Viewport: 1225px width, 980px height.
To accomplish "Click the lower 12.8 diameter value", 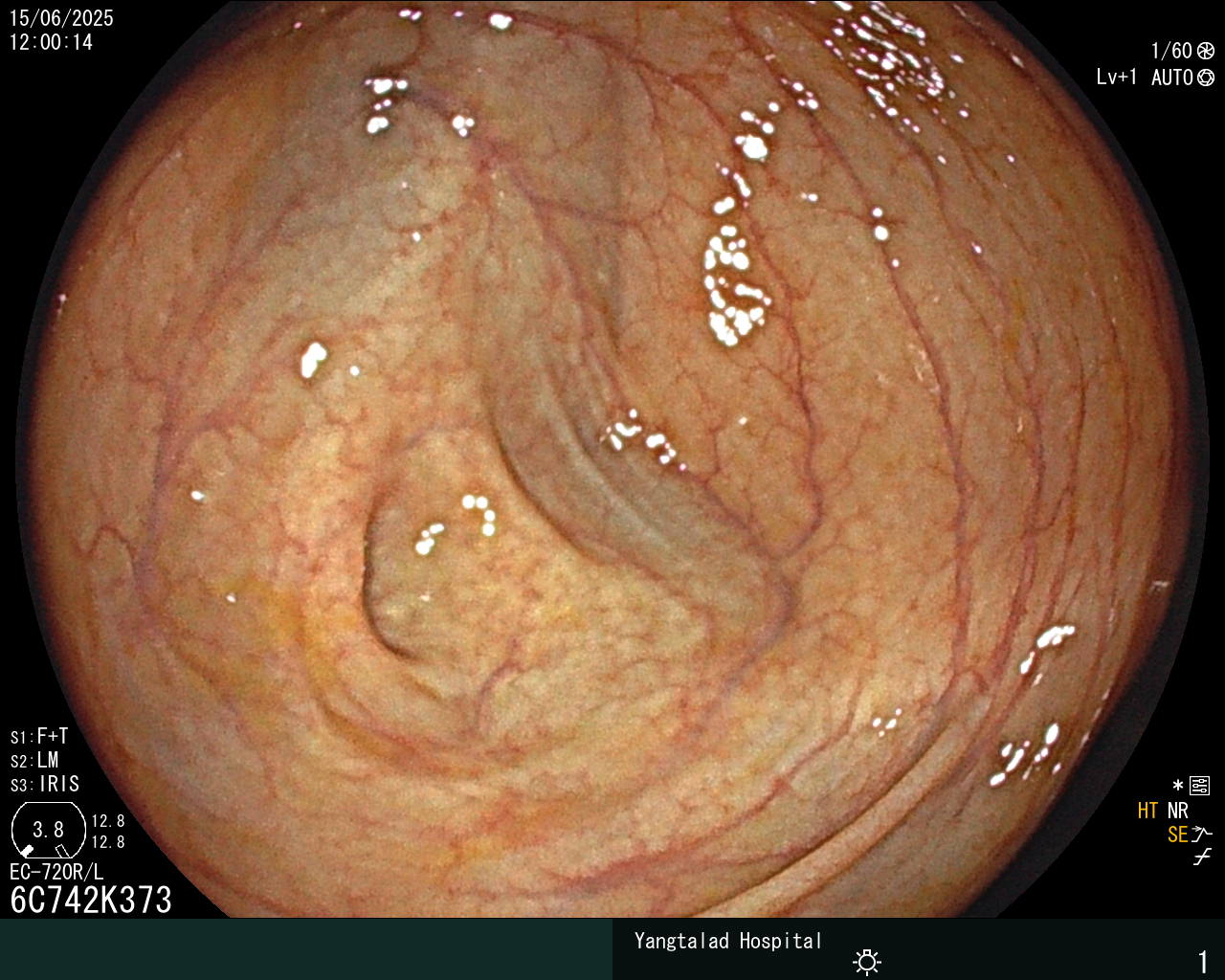I will coord(108,843).
